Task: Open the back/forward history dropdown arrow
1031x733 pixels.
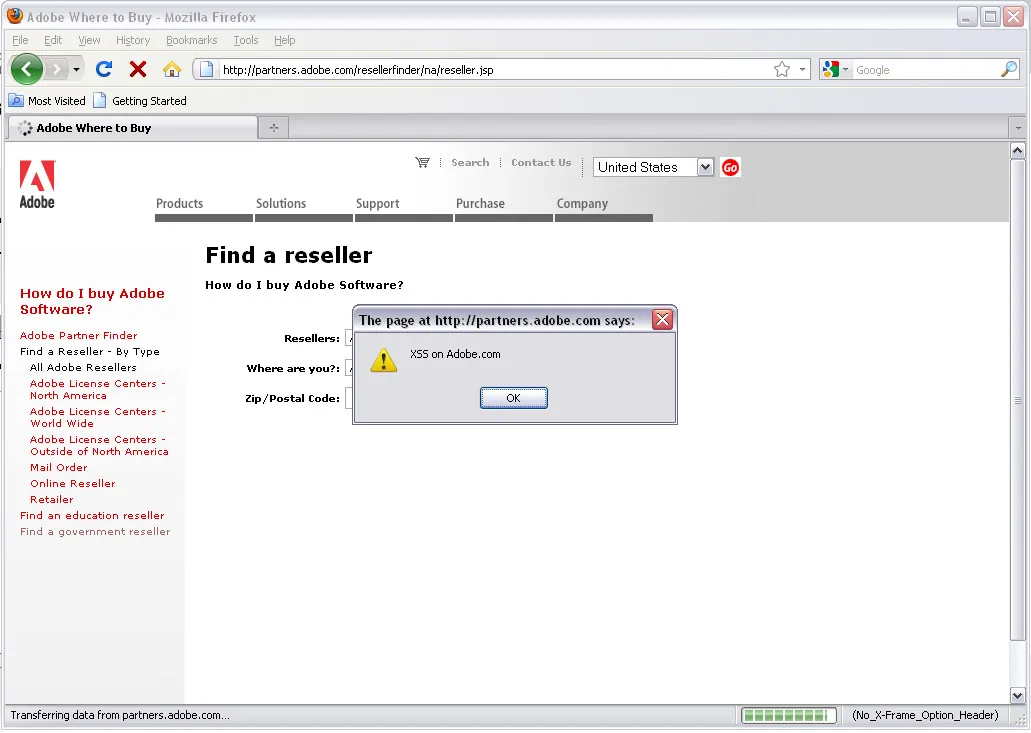Action: tap(76, 69)
